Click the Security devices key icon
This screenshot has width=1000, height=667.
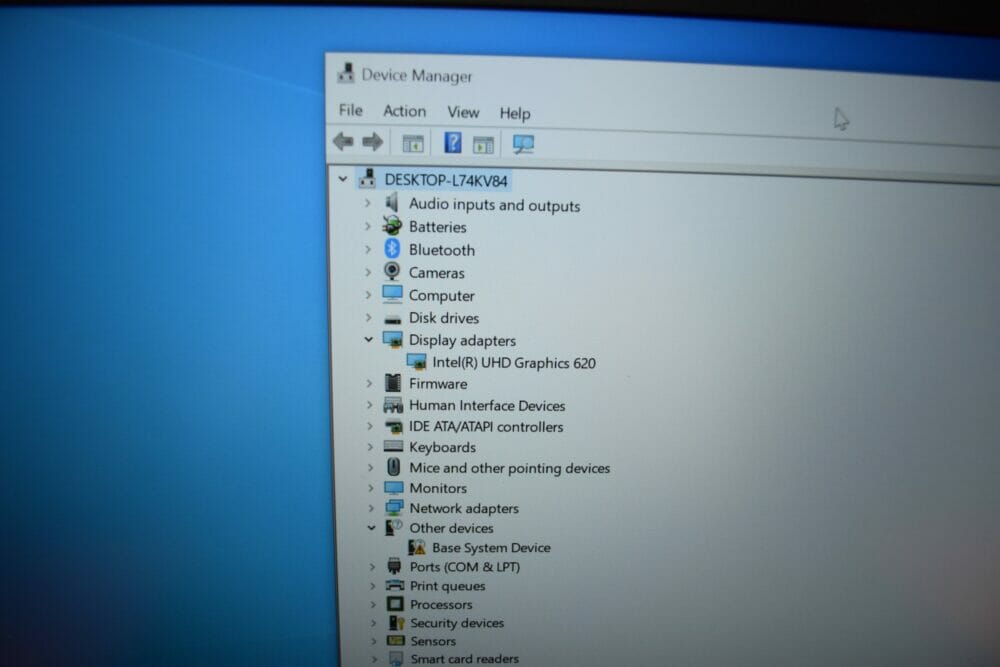coord(396,622)
